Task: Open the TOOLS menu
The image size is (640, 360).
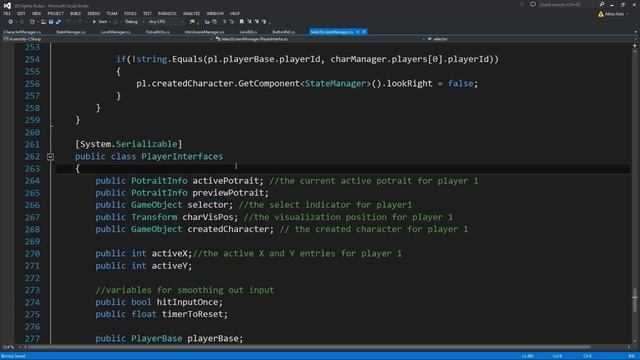Action: (130, 13)
